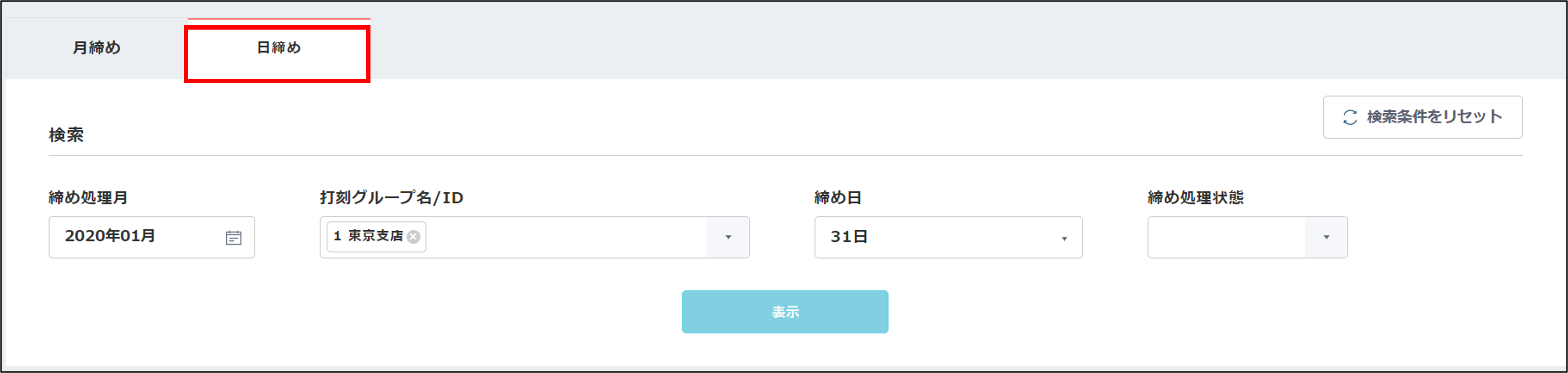Remove the 東京支店 tag with its x icon
This screenshot has height=373, width=1568.
click(413, 237)
